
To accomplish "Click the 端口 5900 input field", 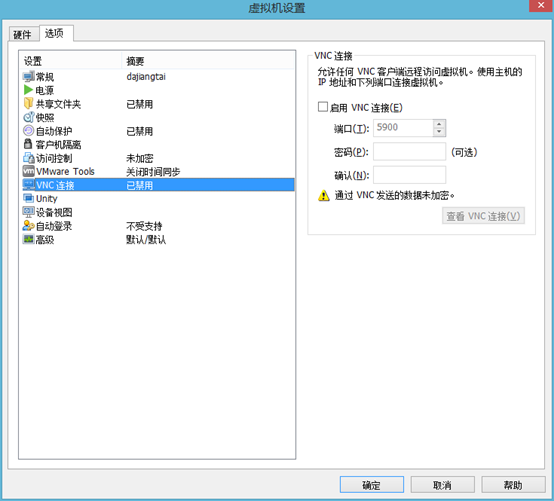I will [403, 128].
